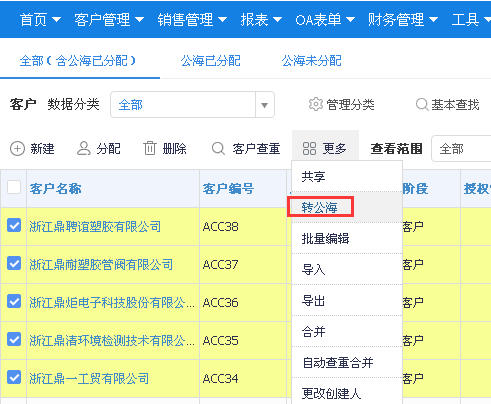The width and height of the screenshot is (491, 404).
Task: Click the magnifier icon for 客户查重
Action: coord(218,148)
